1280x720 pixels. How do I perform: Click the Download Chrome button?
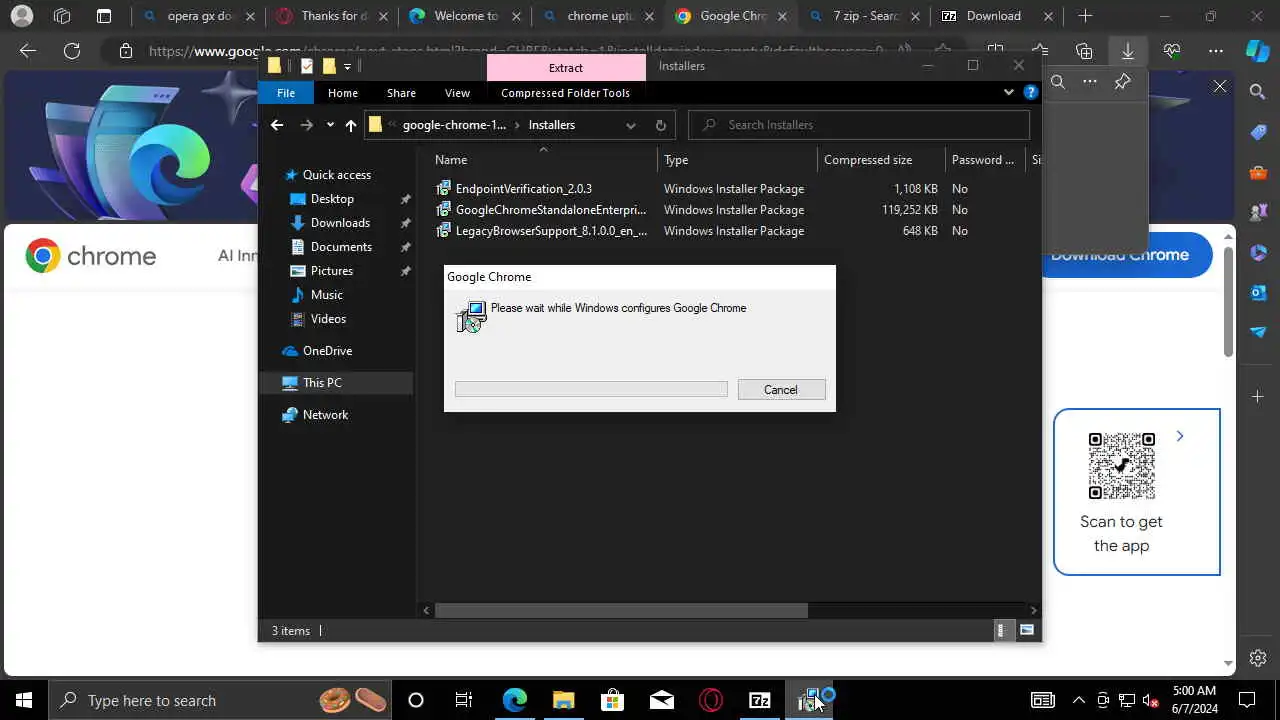tap(1120, 255)
